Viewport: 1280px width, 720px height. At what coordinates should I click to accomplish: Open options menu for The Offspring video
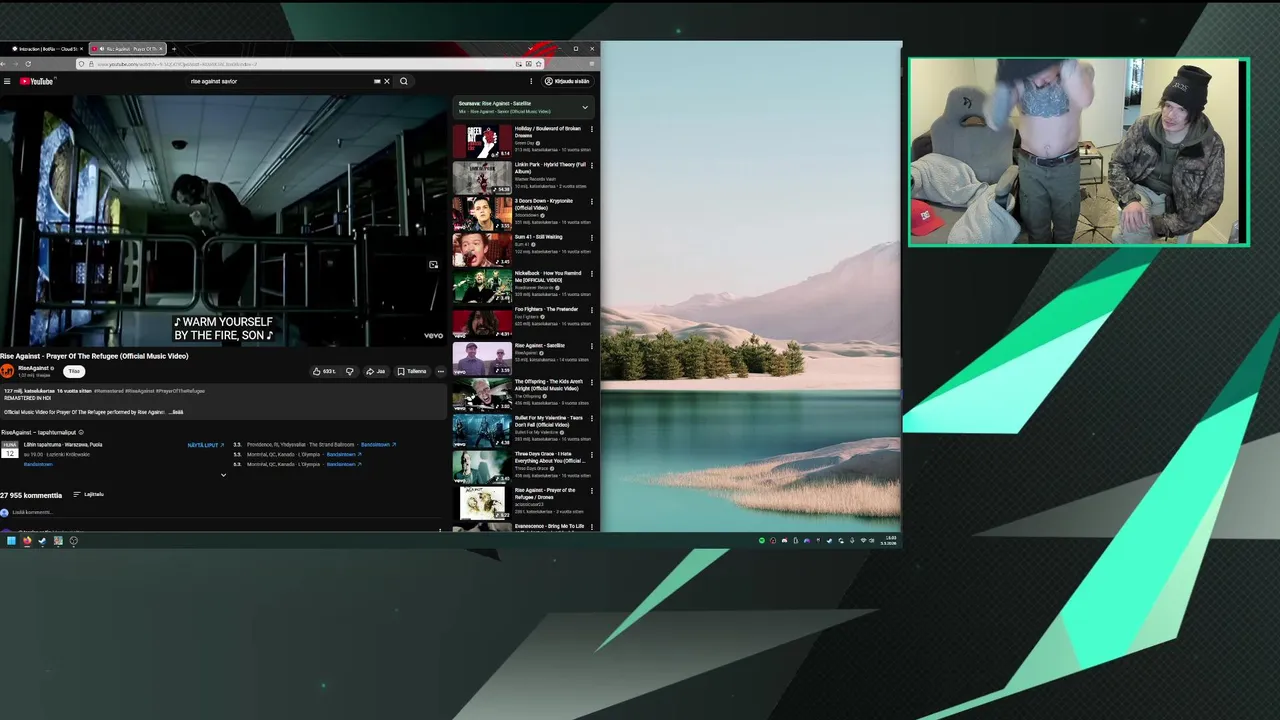coord(591,382)
